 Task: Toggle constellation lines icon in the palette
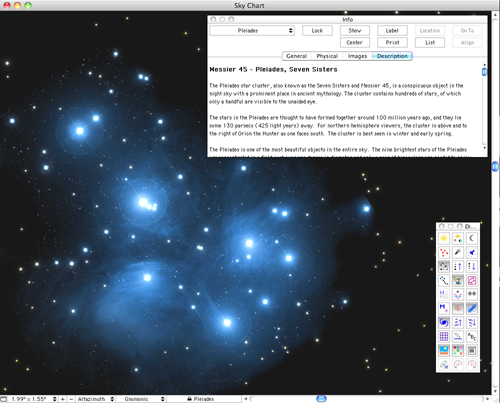444,280
